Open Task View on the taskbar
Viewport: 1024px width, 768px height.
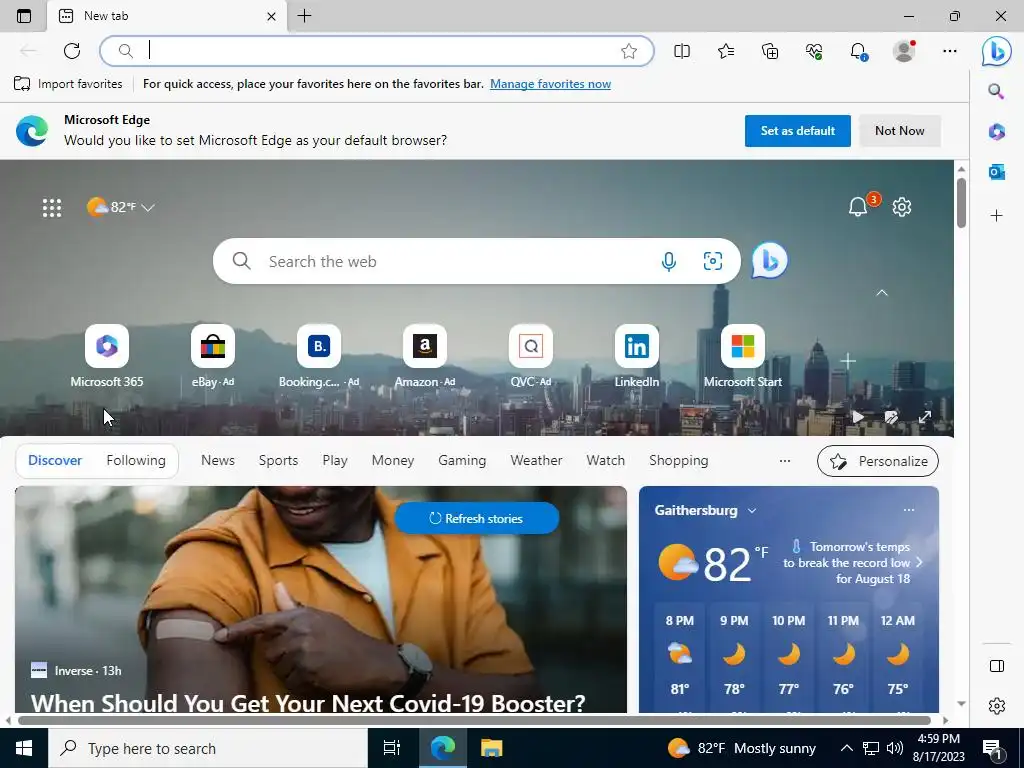(x=391, y=748)
